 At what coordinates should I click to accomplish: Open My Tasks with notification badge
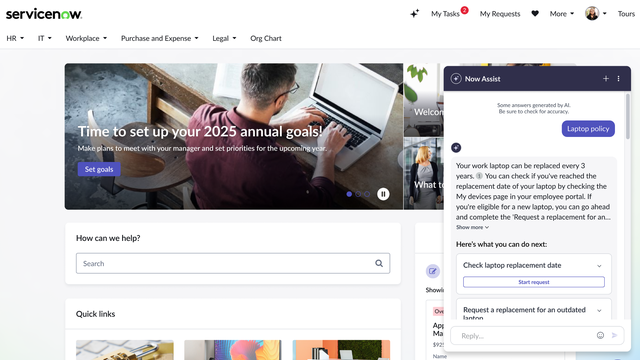[x=449, y=13]
